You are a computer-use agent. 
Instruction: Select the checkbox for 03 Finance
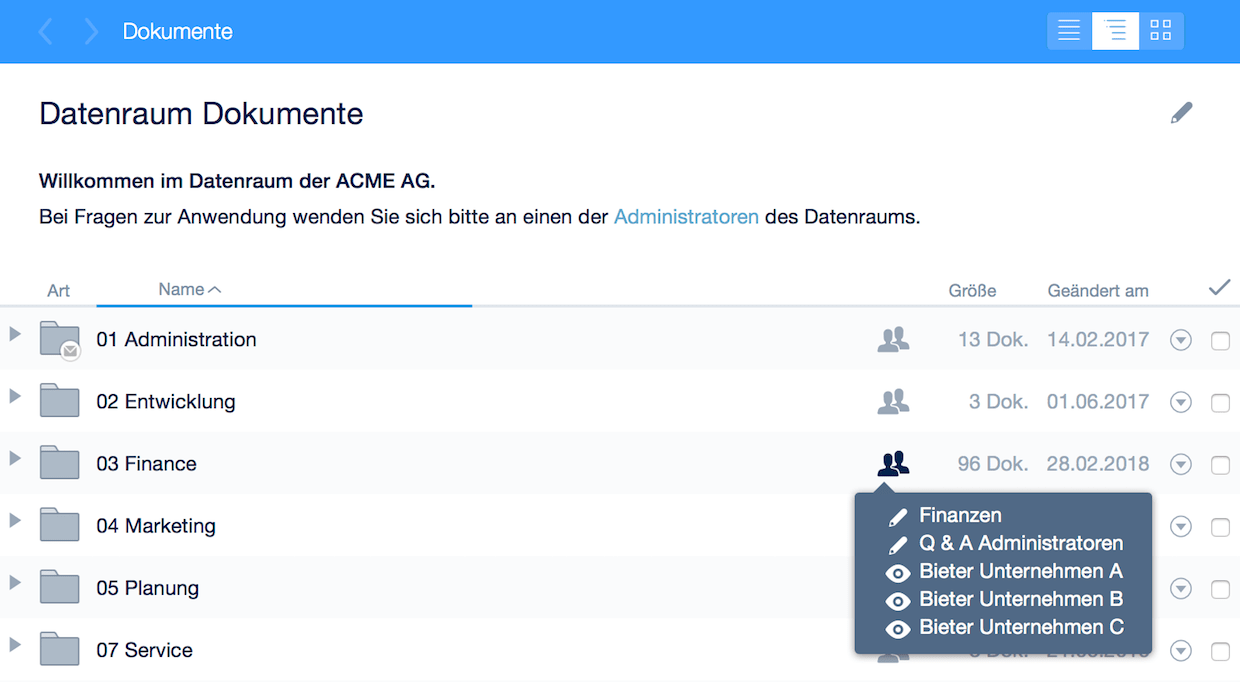point(1220,465)
